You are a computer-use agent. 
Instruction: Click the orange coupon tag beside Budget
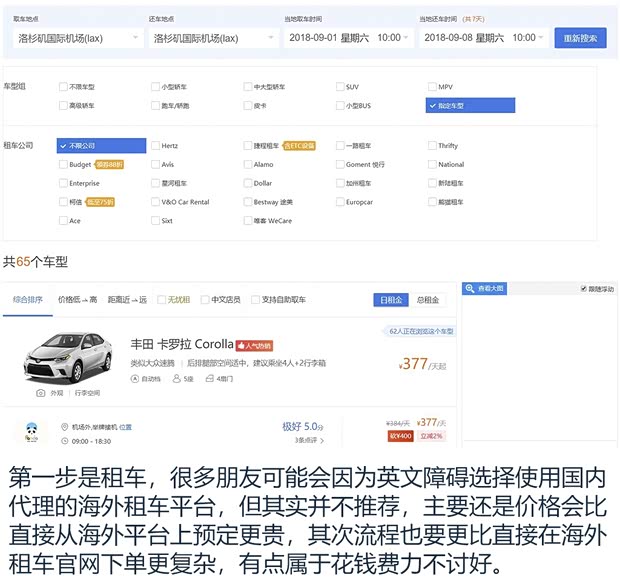[x=109, y=164]
